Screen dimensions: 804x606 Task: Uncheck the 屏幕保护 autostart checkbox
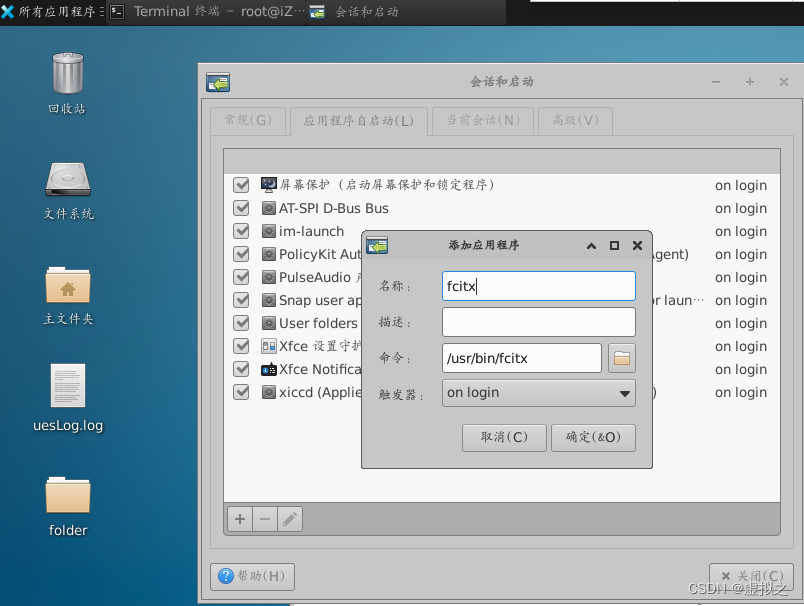point(241,185)
